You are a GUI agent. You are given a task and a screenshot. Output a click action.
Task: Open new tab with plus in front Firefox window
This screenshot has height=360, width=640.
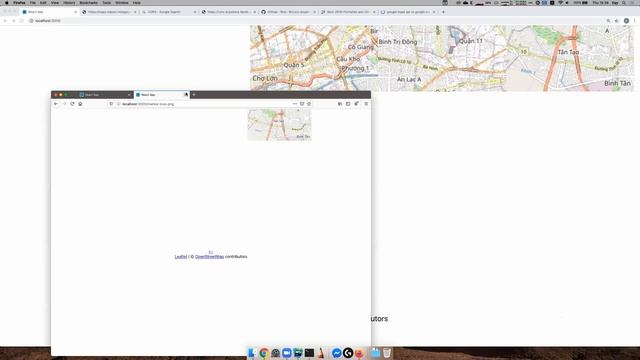[x=194, y=95]
